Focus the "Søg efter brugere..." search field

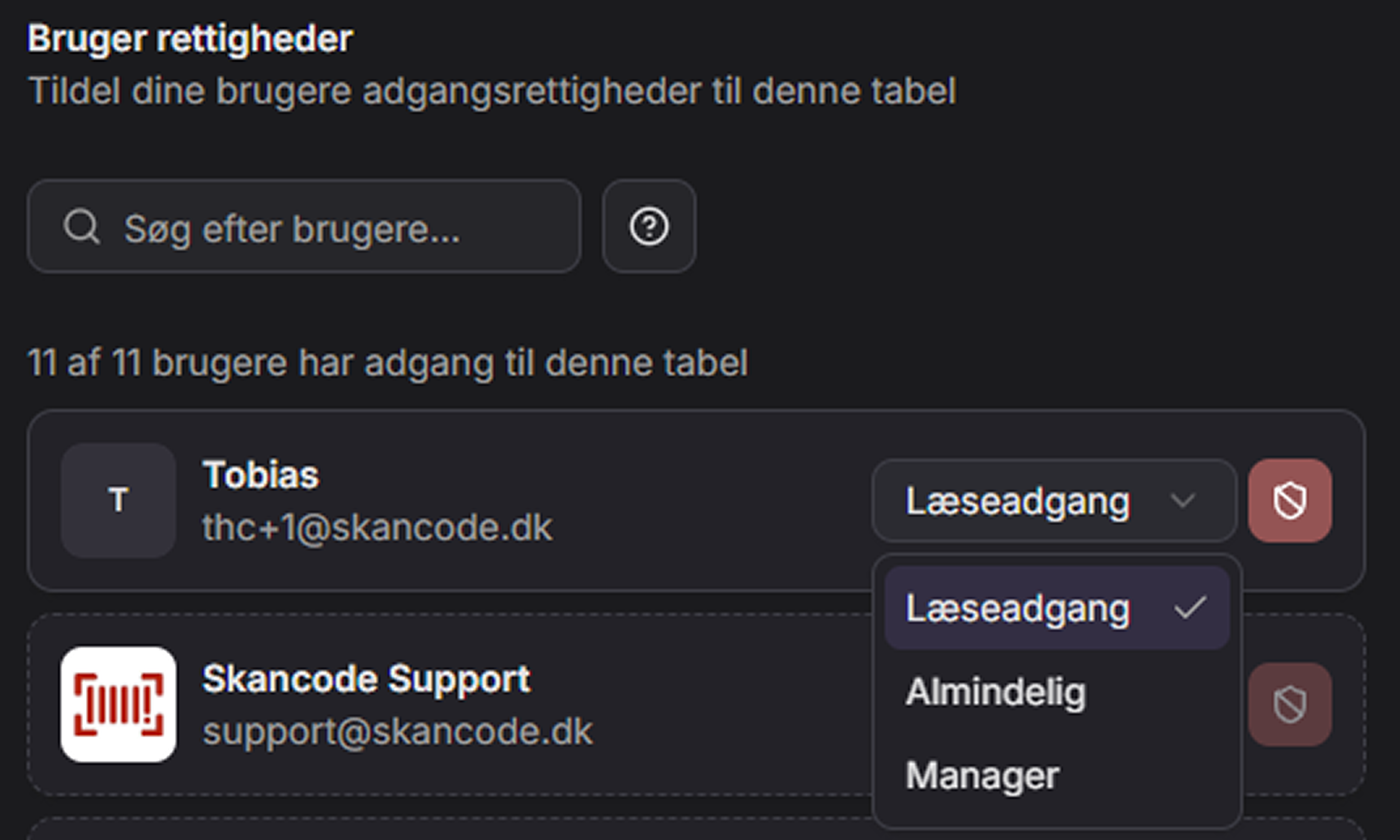[340, 228]
